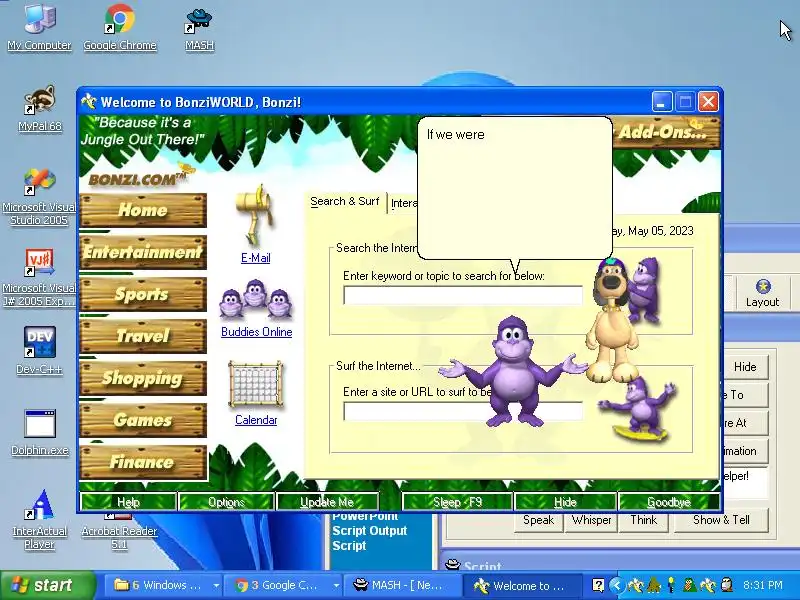Open the Games section
The image size is (800, 600).
coord(143,420)
